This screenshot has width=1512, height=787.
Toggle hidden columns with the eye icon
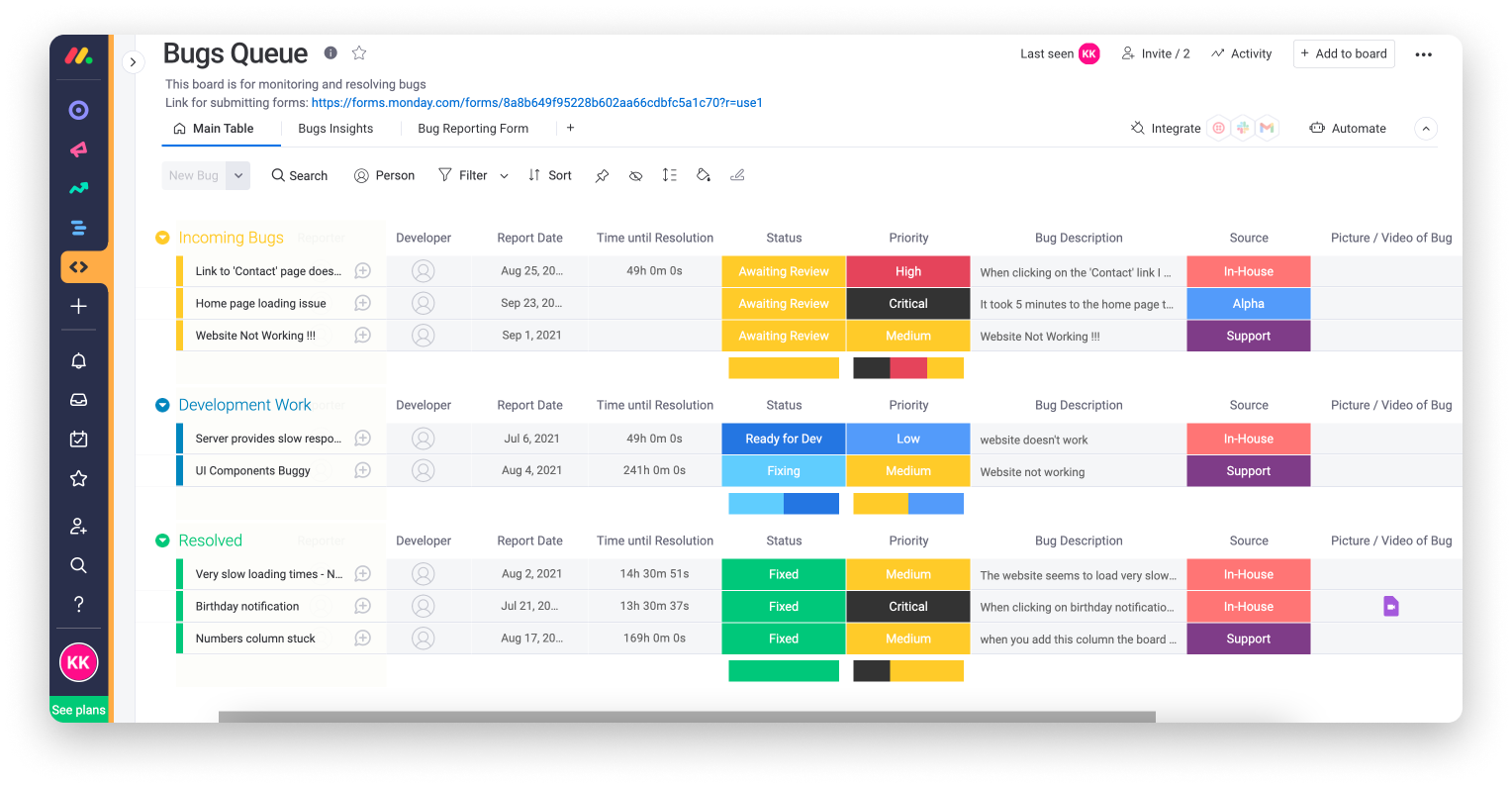coord(635,174)
